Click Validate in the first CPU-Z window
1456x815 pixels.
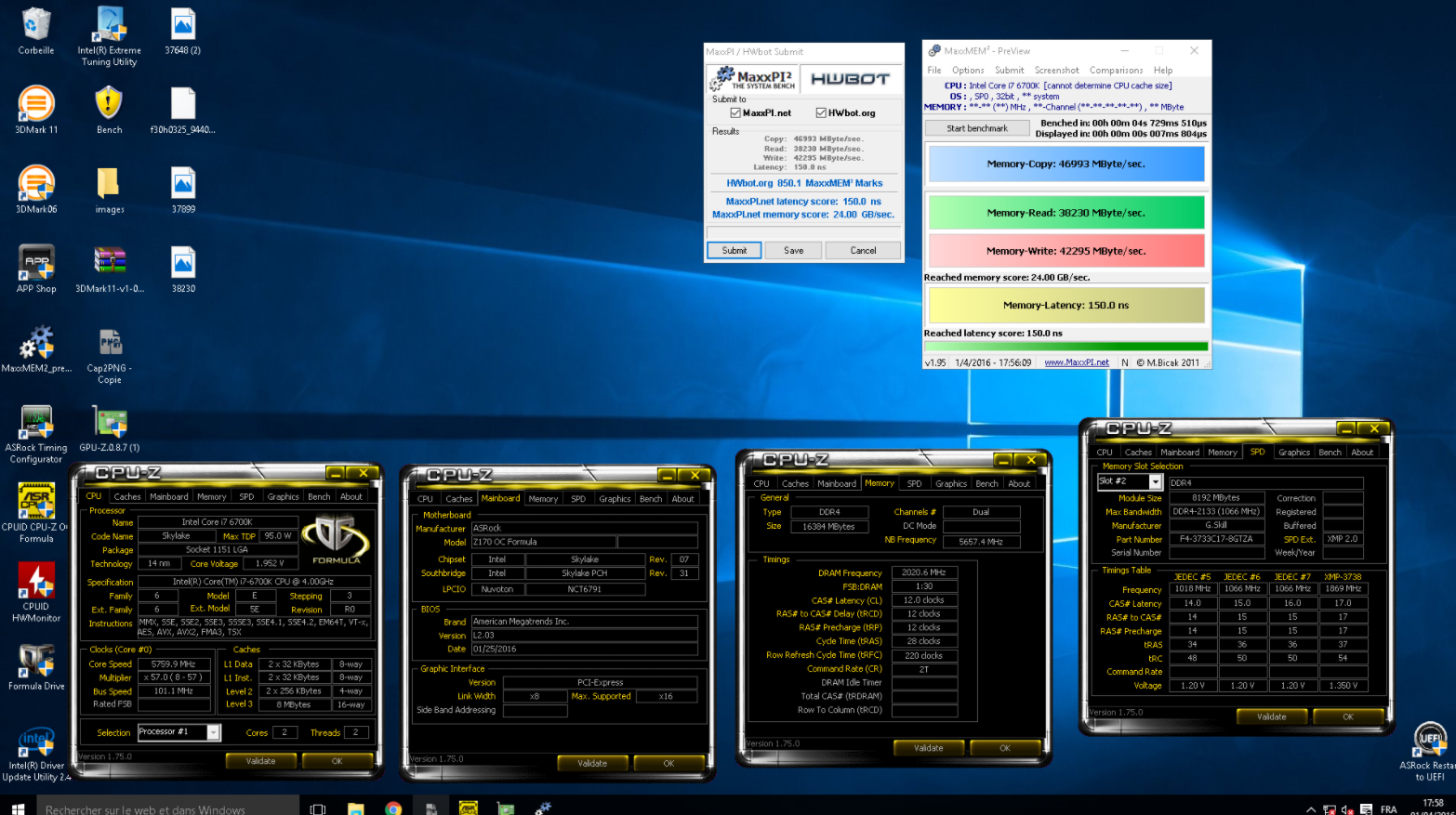(260, 761)
